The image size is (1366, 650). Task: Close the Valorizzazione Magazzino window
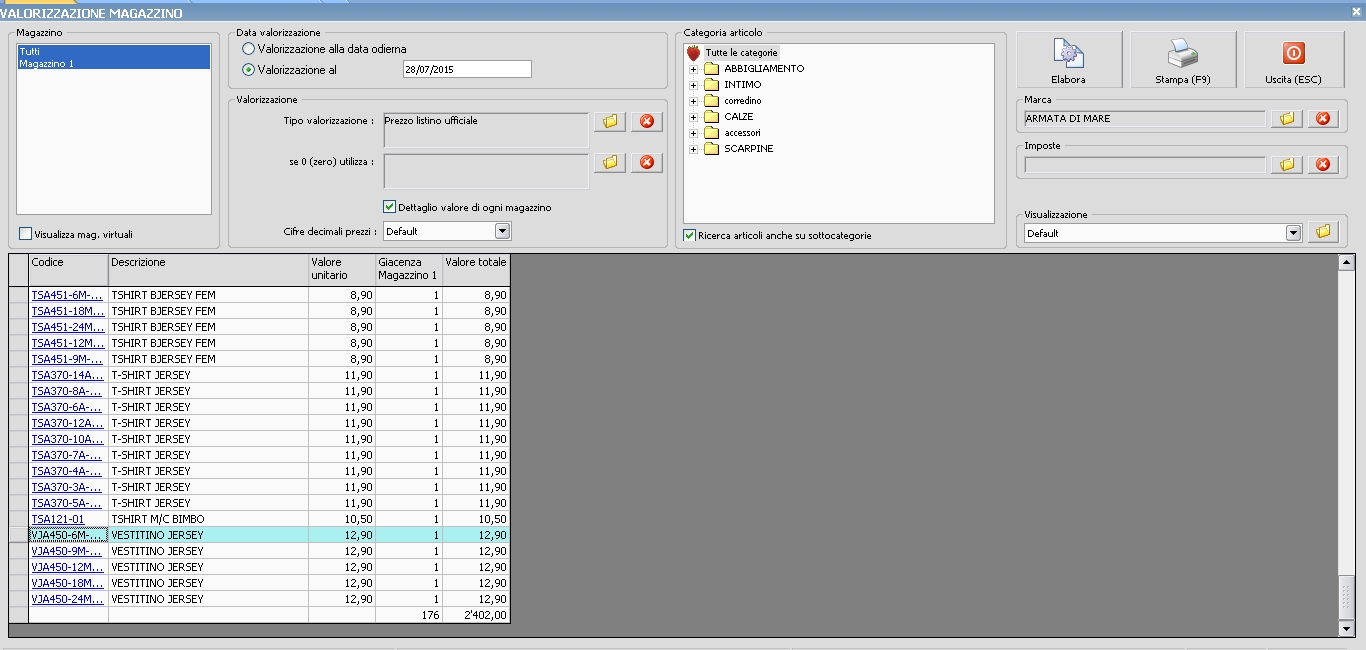point(1354,13)
